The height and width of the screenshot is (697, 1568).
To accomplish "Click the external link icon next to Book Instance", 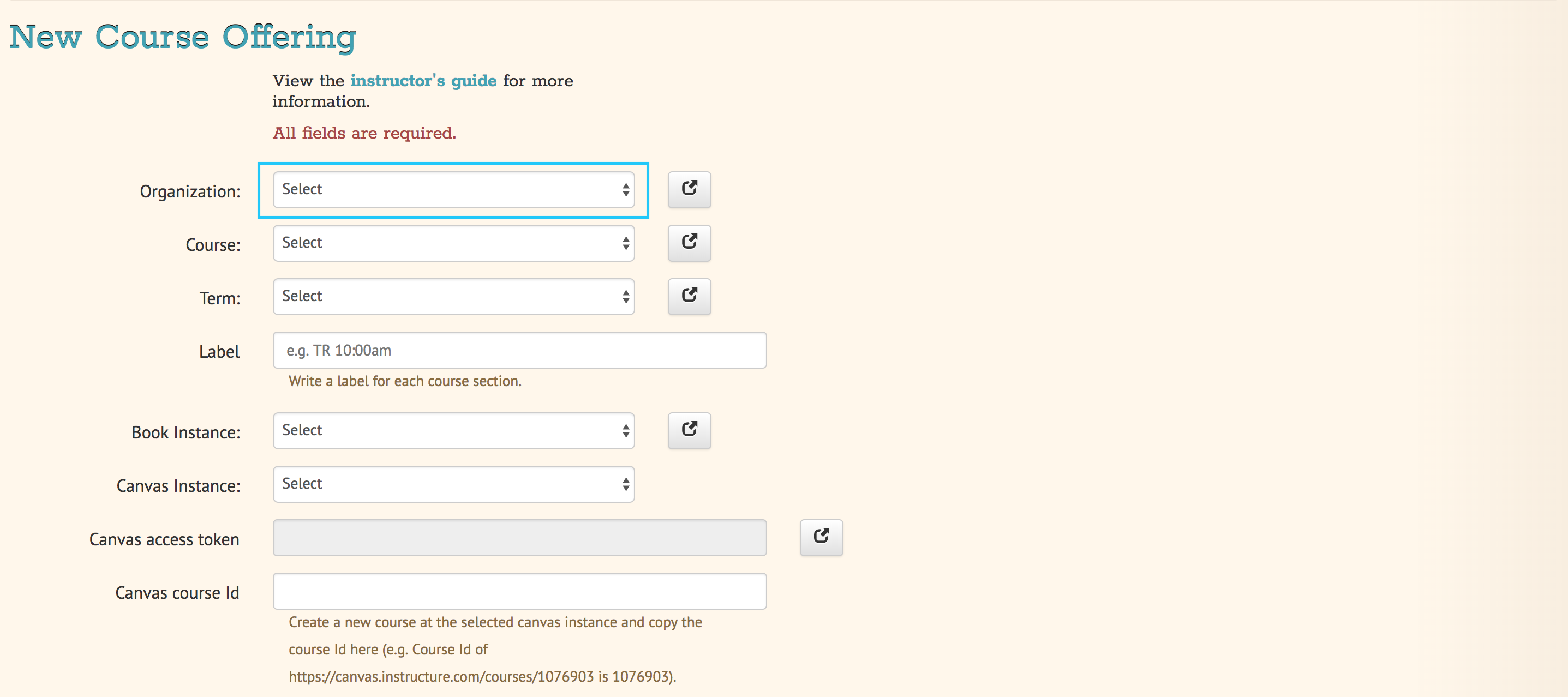I will (x=689, y=430).
